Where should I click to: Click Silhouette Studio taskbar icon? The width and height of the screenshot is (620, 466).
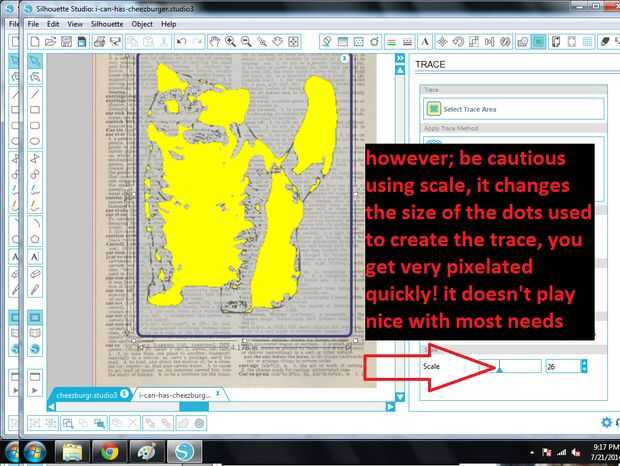(184, 452)
